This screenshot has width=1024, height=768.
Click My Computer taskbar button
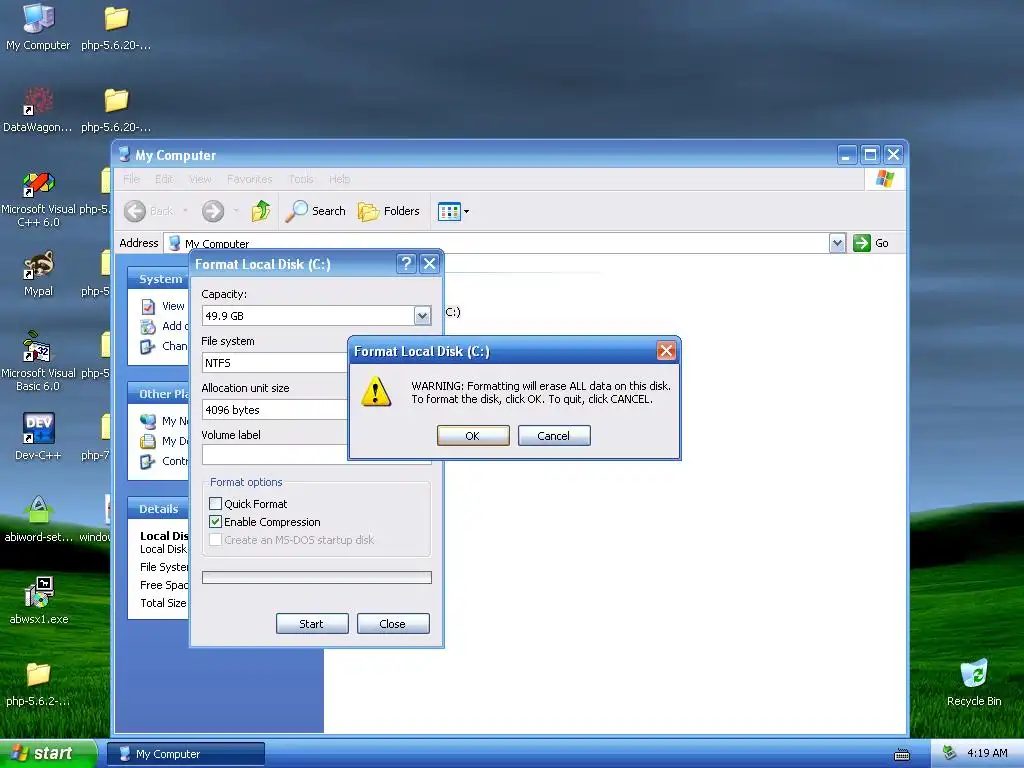186,754
